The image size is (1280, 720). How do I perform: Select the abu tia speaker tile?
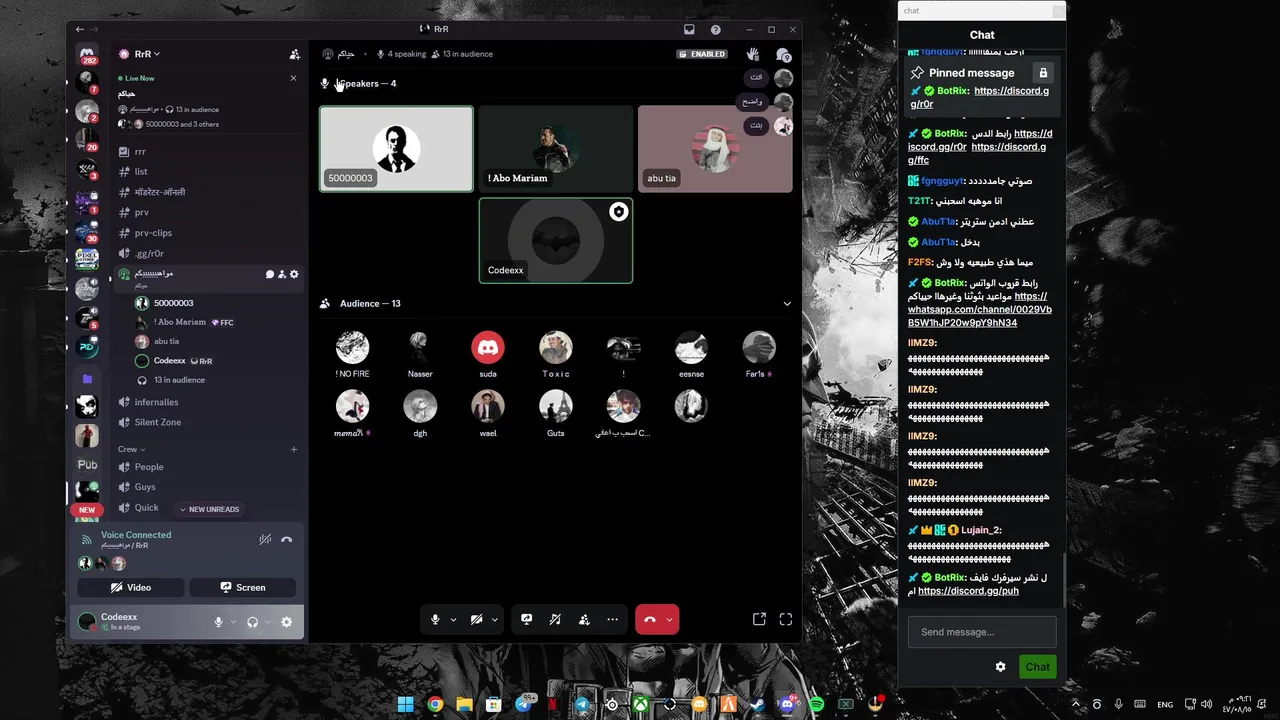(715, 149)
